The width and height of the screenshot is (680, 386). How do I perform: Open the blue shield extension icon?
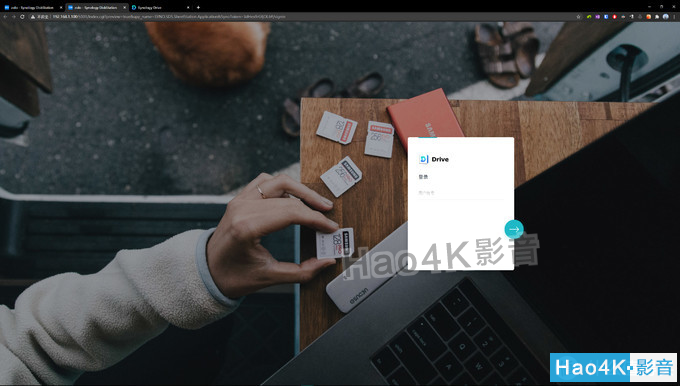click(x=606, y=16)
